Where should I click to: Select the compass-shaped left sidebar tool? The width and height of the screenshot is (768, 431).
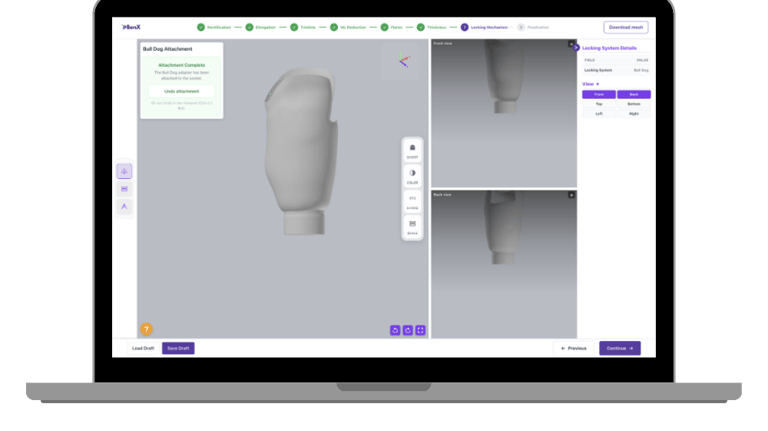click(124, 207)
